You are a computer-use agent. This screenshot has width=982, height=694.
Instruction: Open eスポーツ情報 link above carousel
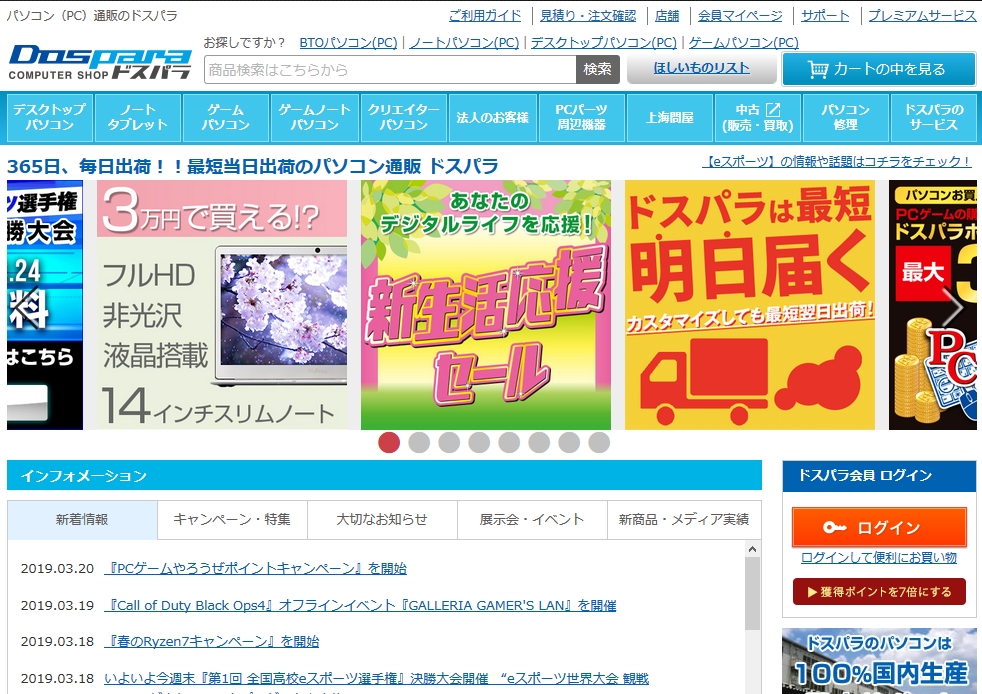[837, 162]
